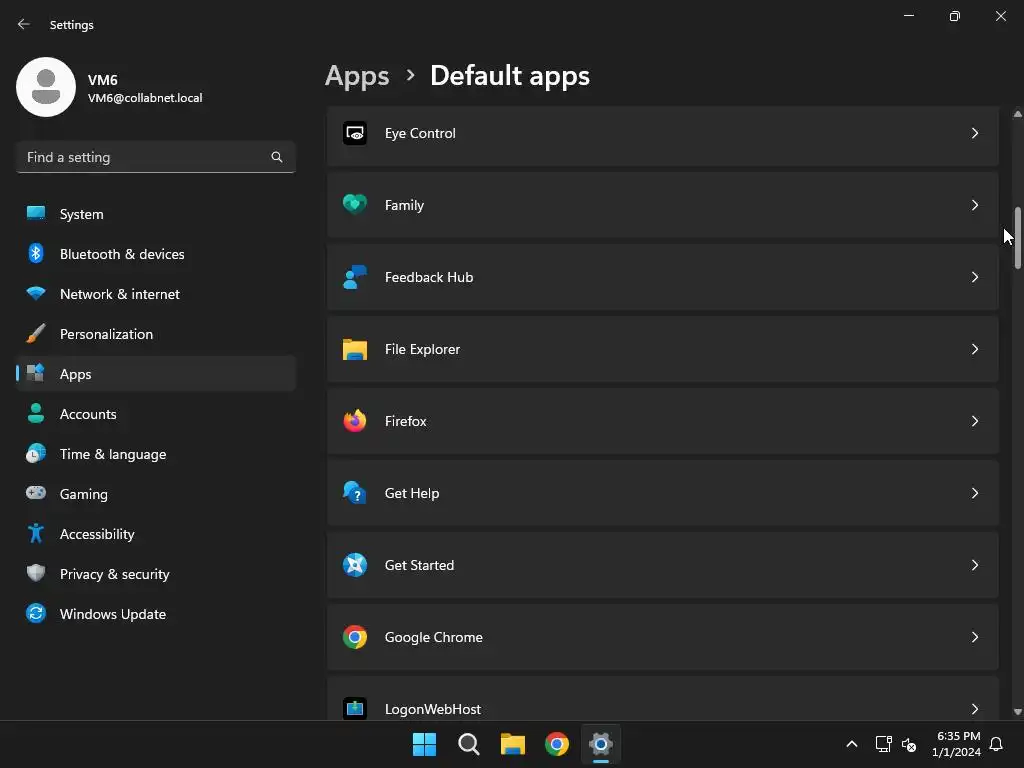
Task: Click the File Explorer folder icon in list
Action: (x=355, y=349)
